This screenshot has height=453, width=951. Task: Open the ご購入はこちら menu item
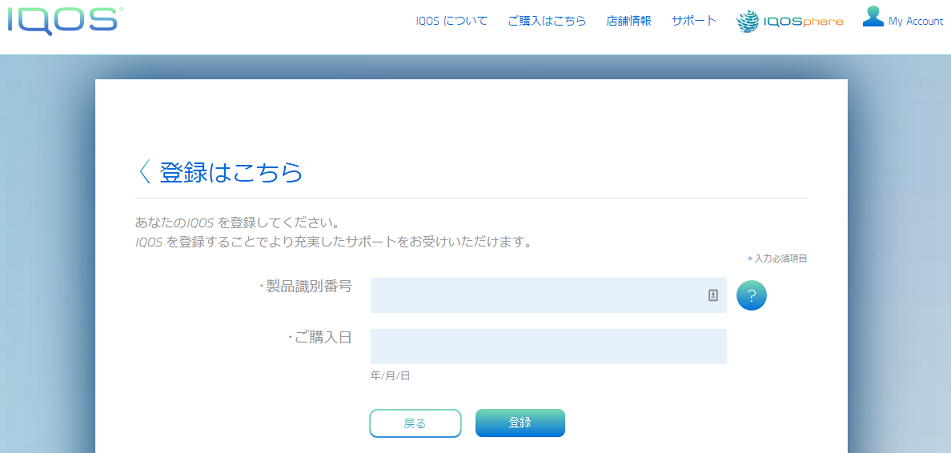point(546,21)
